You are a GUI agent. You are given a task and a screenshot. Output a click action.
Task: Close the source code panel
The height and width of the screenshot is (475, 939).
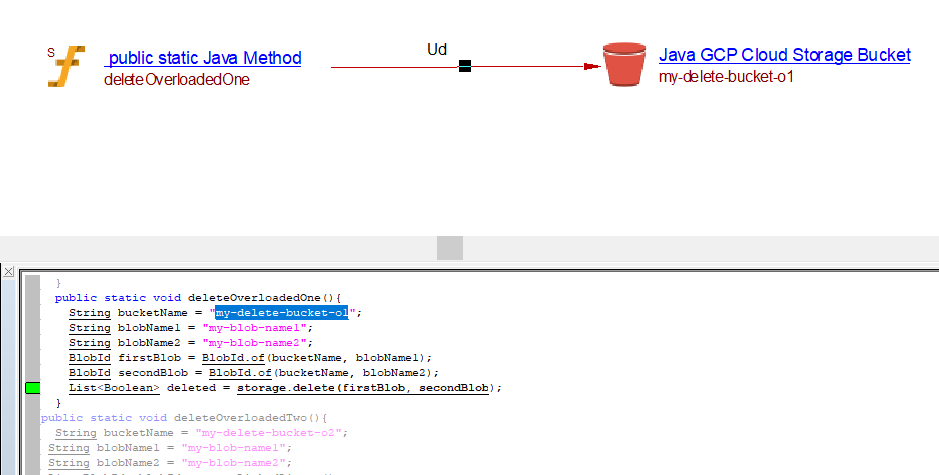(x=8, y=271)
